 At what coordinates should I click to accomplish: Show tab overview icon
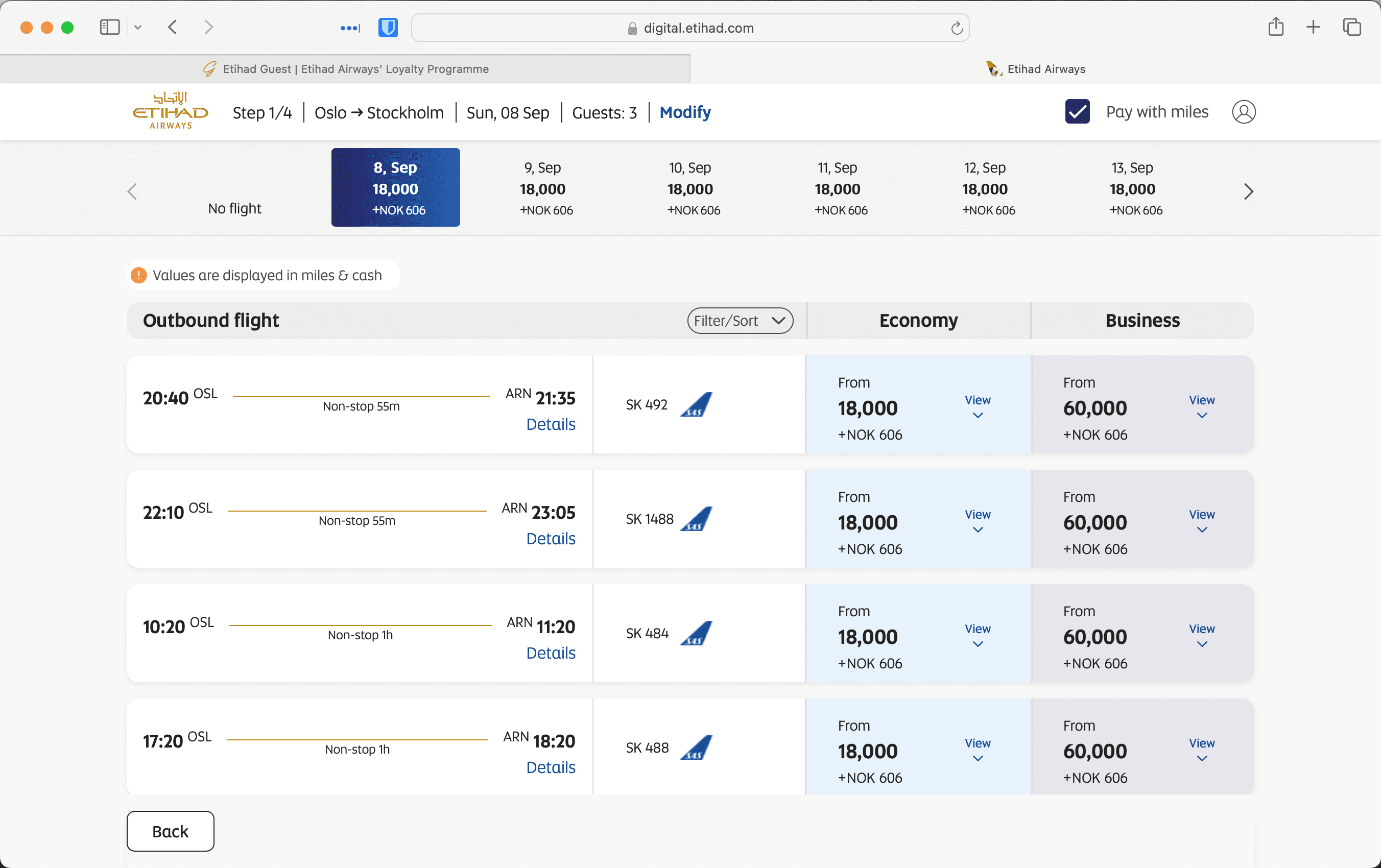pos(1352,28)
